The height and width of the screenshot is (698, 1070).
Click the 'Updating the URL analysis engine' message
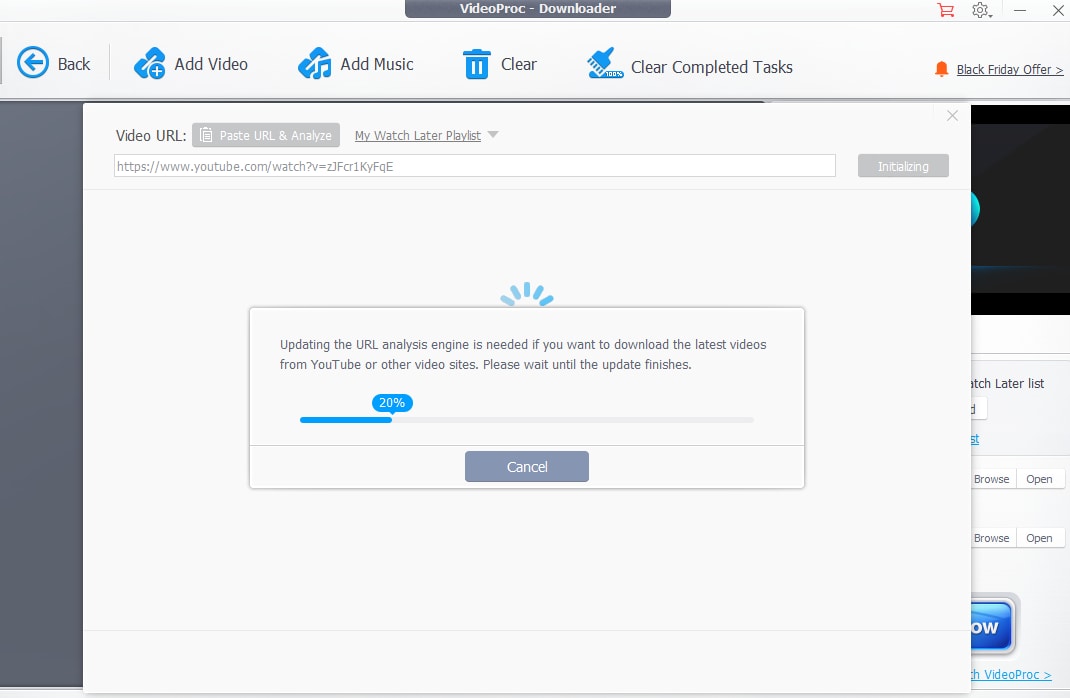click(523, 354)
